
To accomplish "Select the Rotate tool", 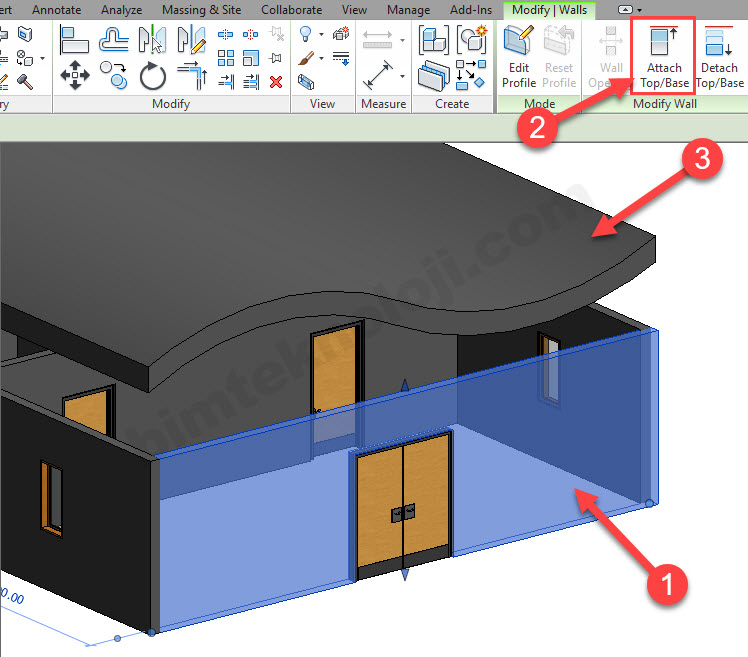I will 152,75.
